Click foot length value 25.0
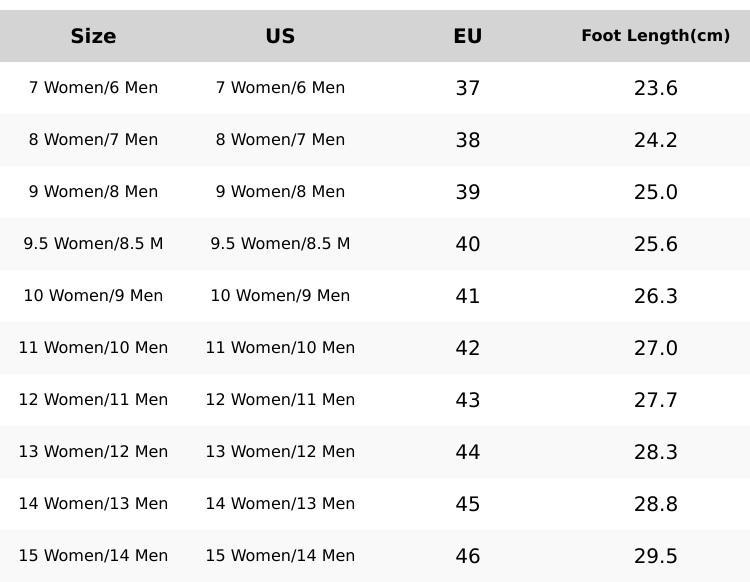The image size is (750, 582). 655,192
